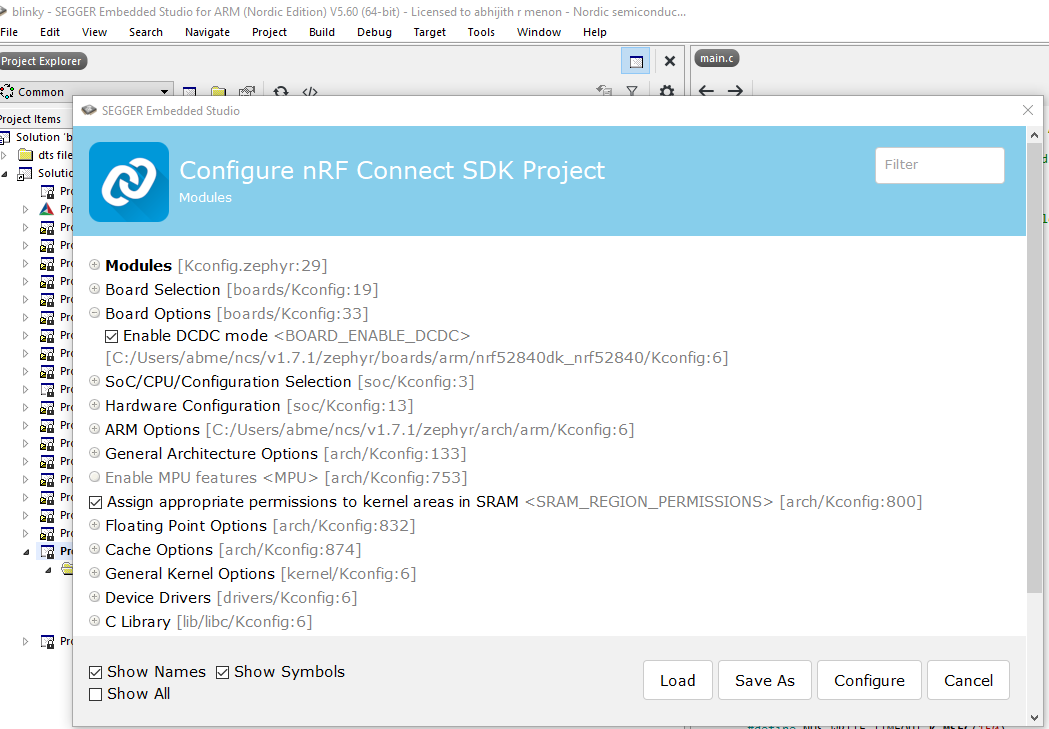This screenshot has height=729, width=1049.
Task: Click the filter funnel icon in Project Explorer
Action: click(x=632, y=90)
